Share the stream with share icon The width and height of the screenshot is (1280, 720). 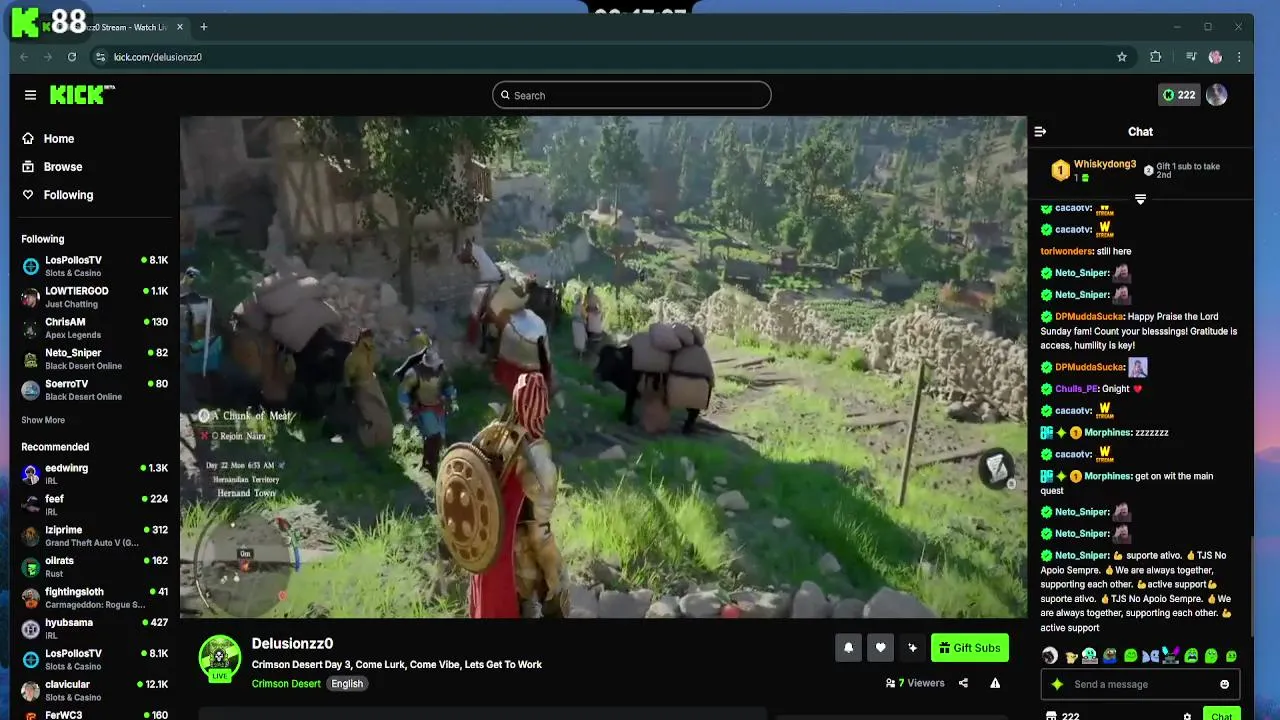(963, 683)
